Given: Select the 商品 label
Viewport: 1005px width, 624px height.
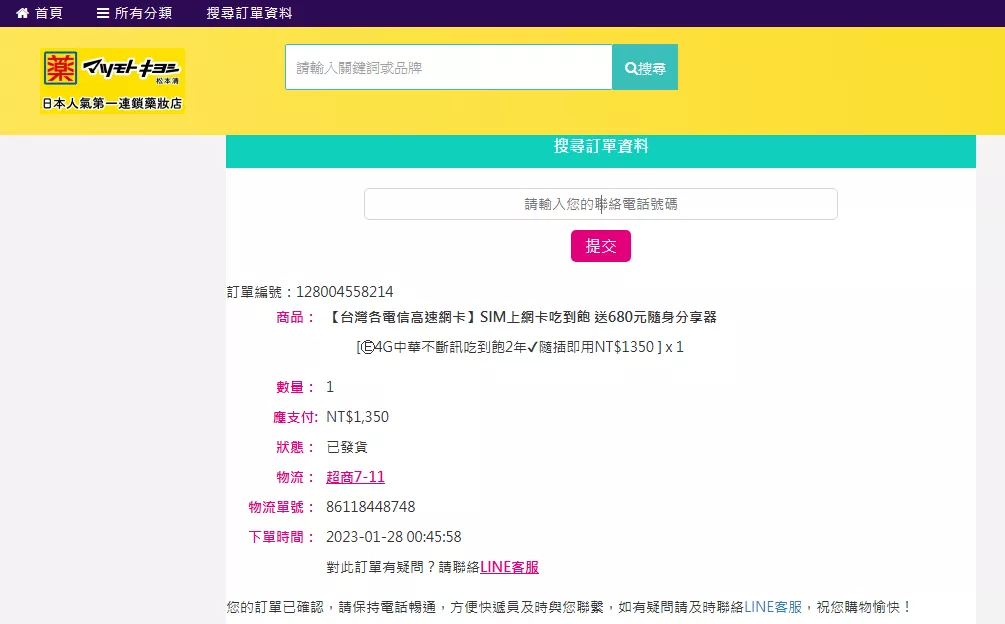Looking at the screenshot, I should (x=295, y=317).
